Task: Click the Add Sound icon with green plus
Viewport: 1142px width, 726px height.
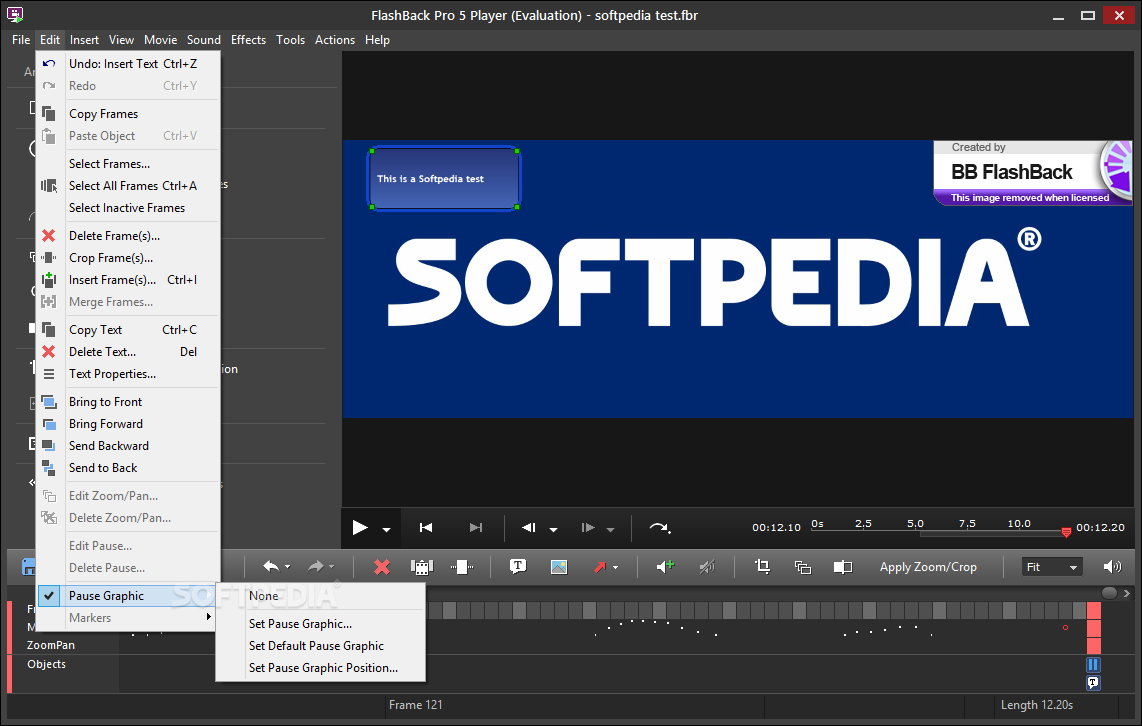Action: coord(665,567)
